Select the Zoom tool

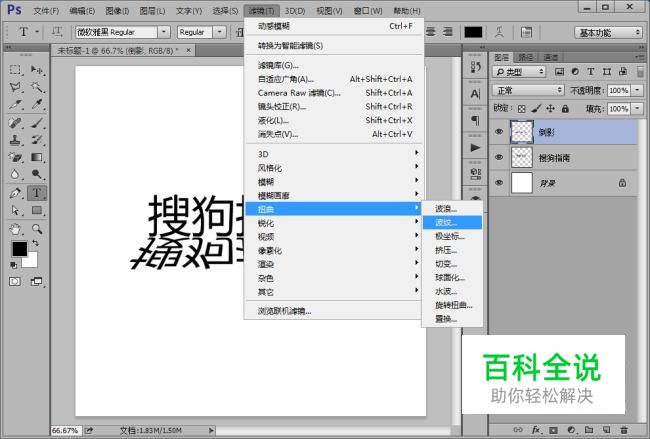pos(37,229)
